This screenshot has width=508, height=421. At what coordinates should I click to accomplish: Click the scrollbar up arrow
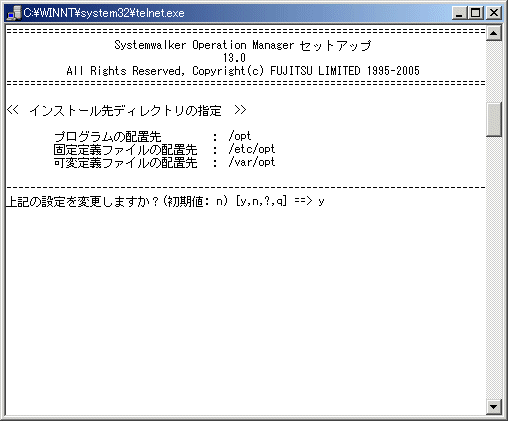pyautogui.click(x=494, y=33)
